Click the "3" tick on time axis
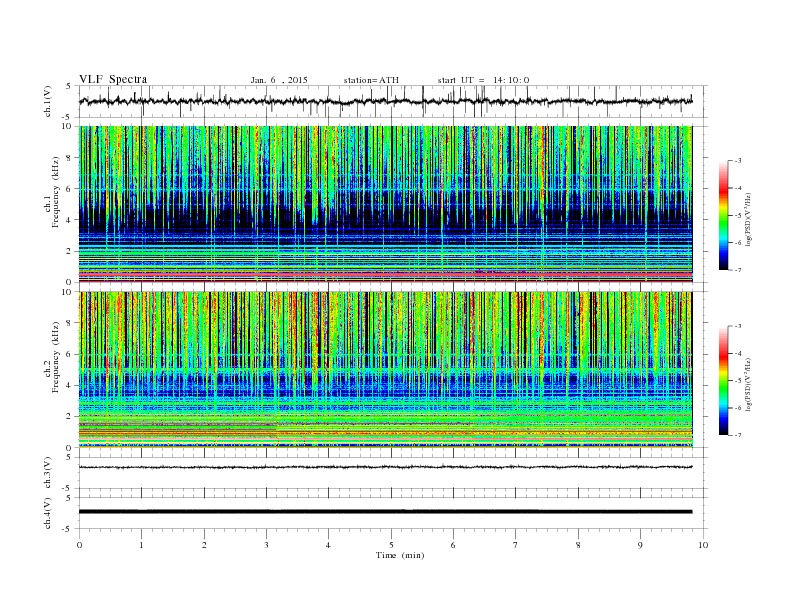This screenshot has width=792, height=612. point(267,545)
